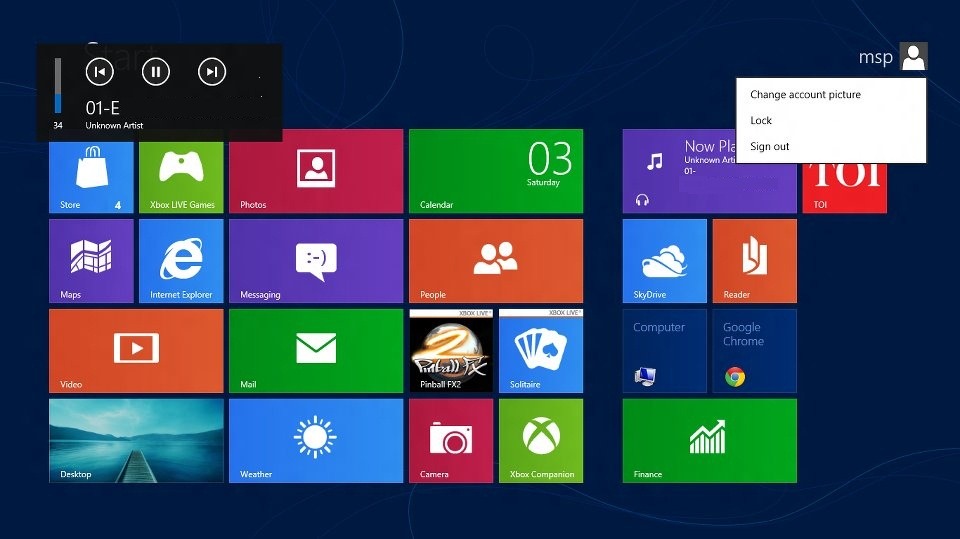Screen dimensions: 960x539
Task: Open the Finance tile
Action: pyautogui.click(x=710, y=441)
